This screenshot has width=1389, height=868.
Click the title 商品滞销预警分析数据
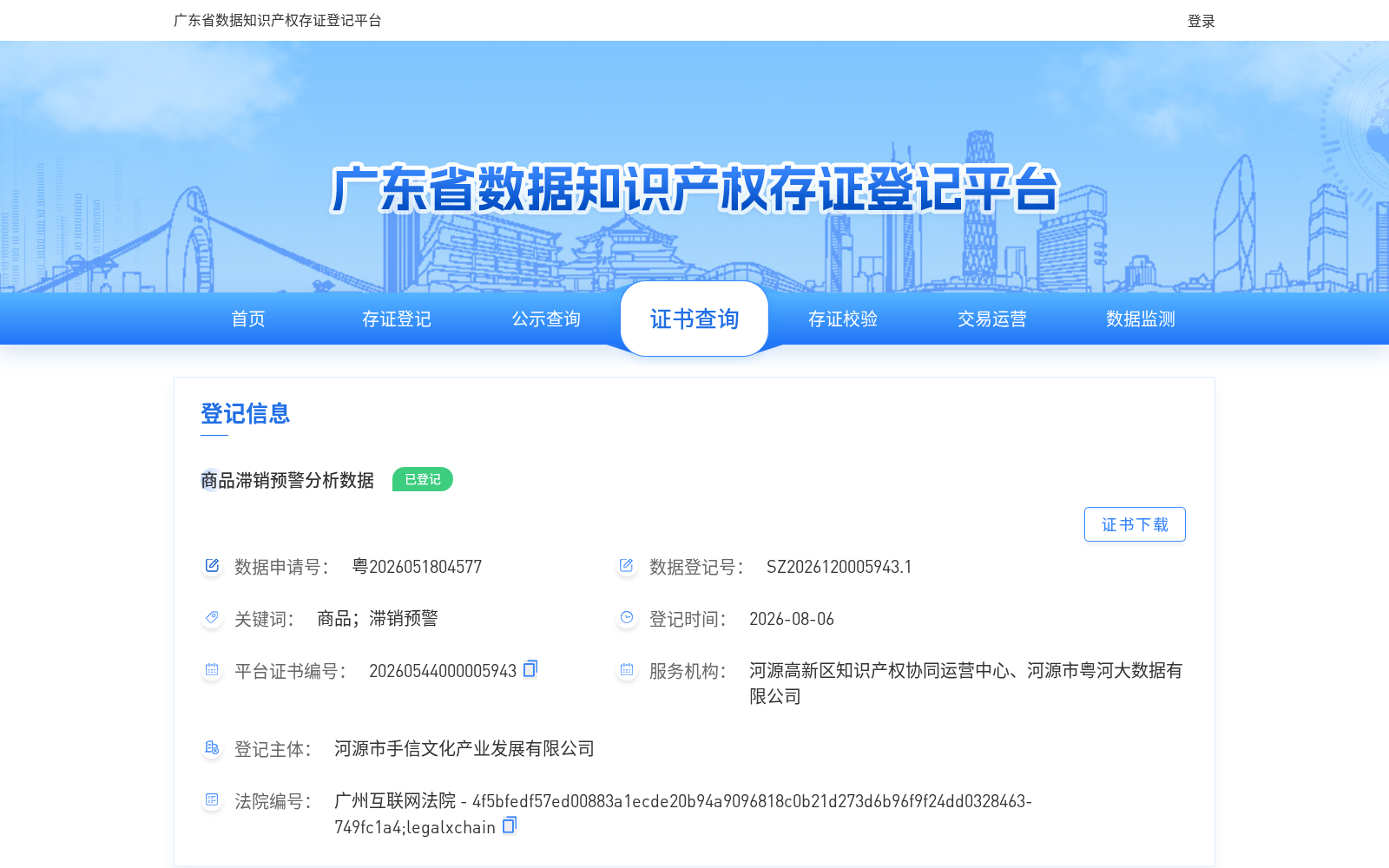[x=287, y=480]
